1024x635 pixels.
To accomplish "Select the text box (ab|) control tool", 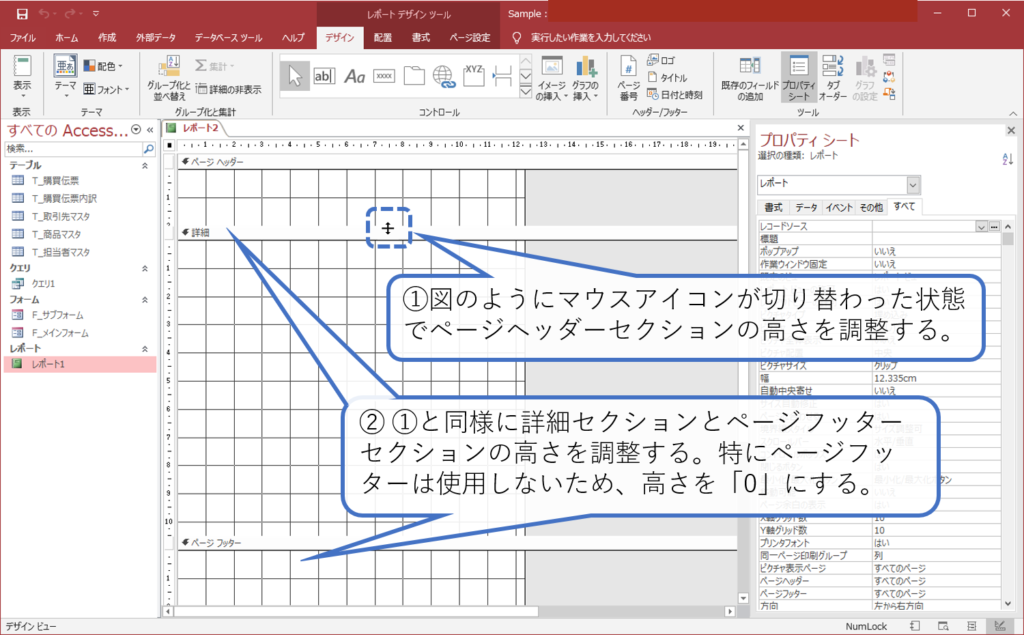I will coord(325,76).
